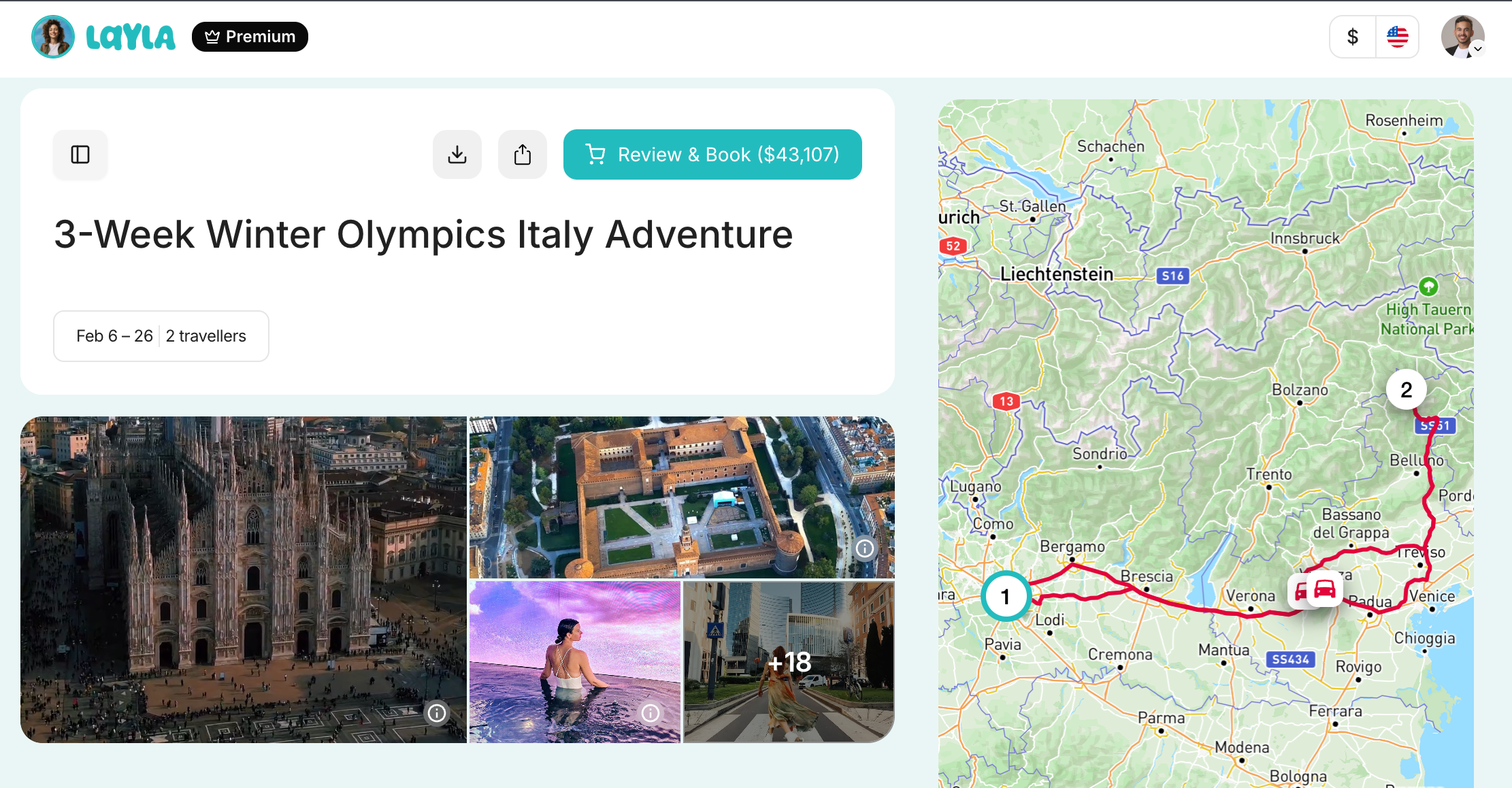This screenshot has width=1512, height=788.
Task: Select the dollar currency switcher
Action: point(1353,37)
